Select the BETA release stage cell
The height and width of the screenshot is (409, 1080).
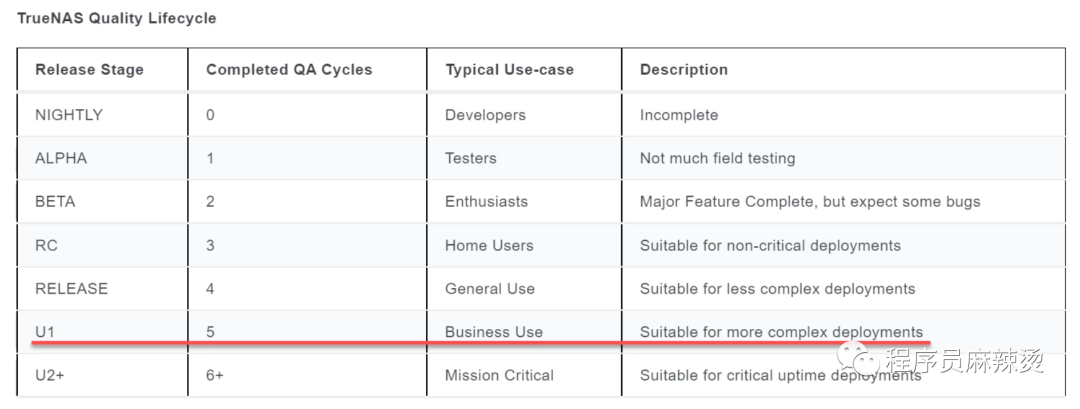click(x=55, y=202)
